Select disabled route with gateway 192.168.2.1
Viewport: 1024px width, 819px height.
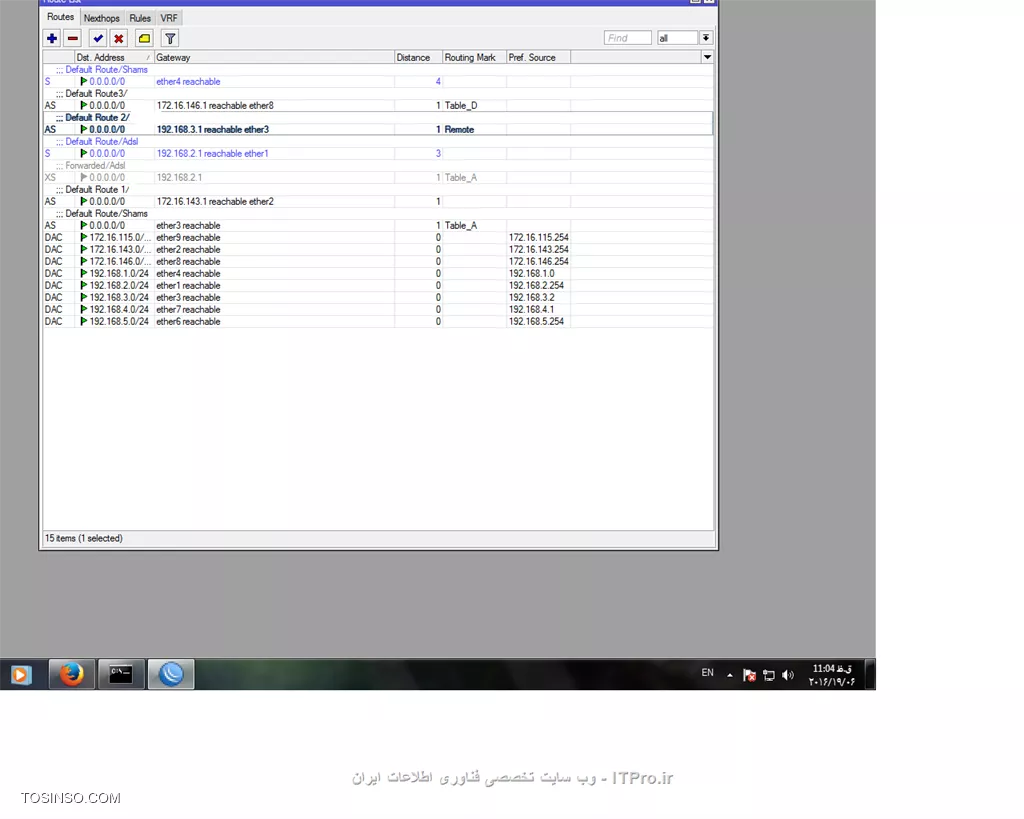tap(377, 178)
